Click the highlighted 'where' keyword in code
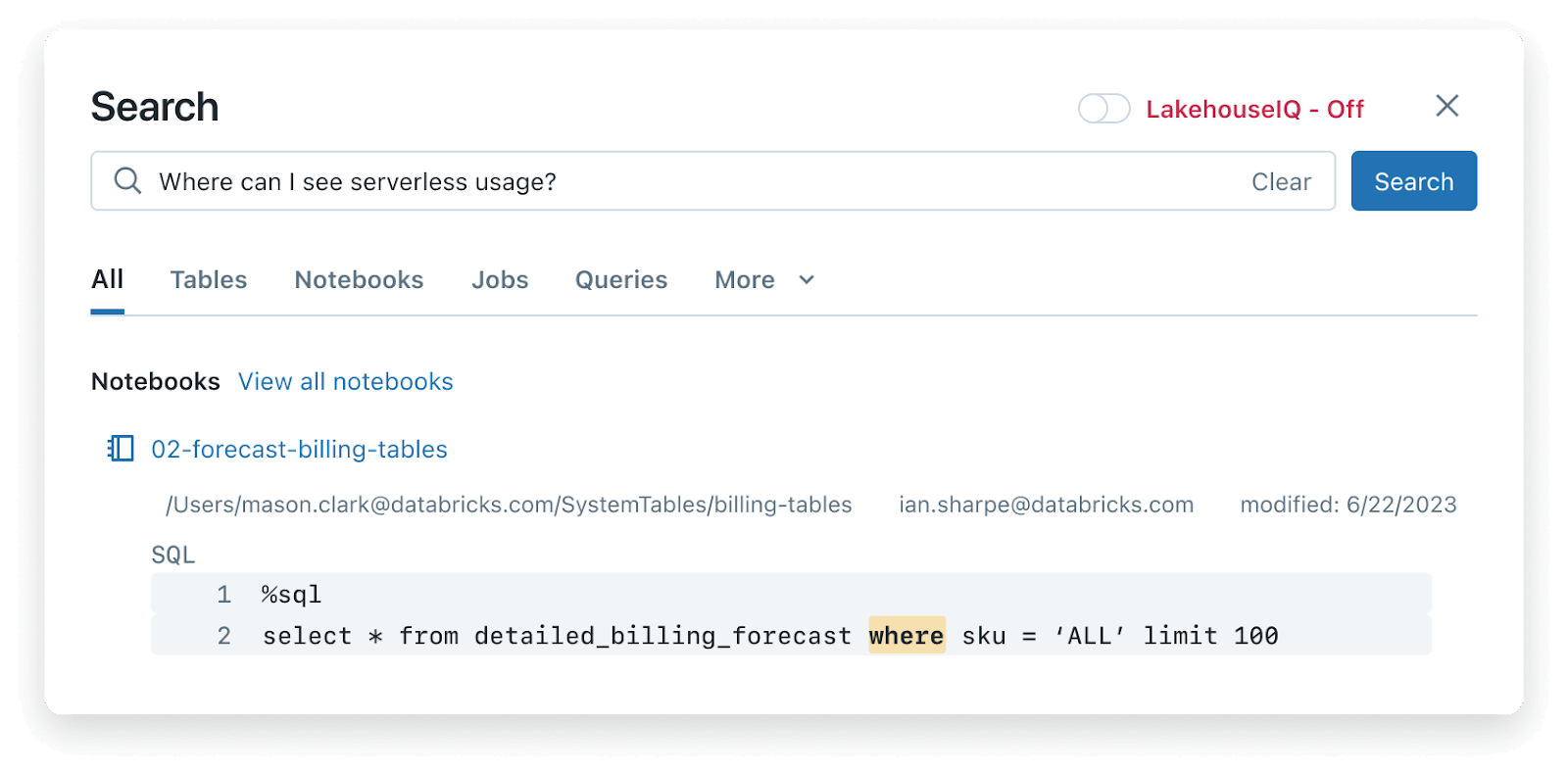 click(x=906, y=636)
